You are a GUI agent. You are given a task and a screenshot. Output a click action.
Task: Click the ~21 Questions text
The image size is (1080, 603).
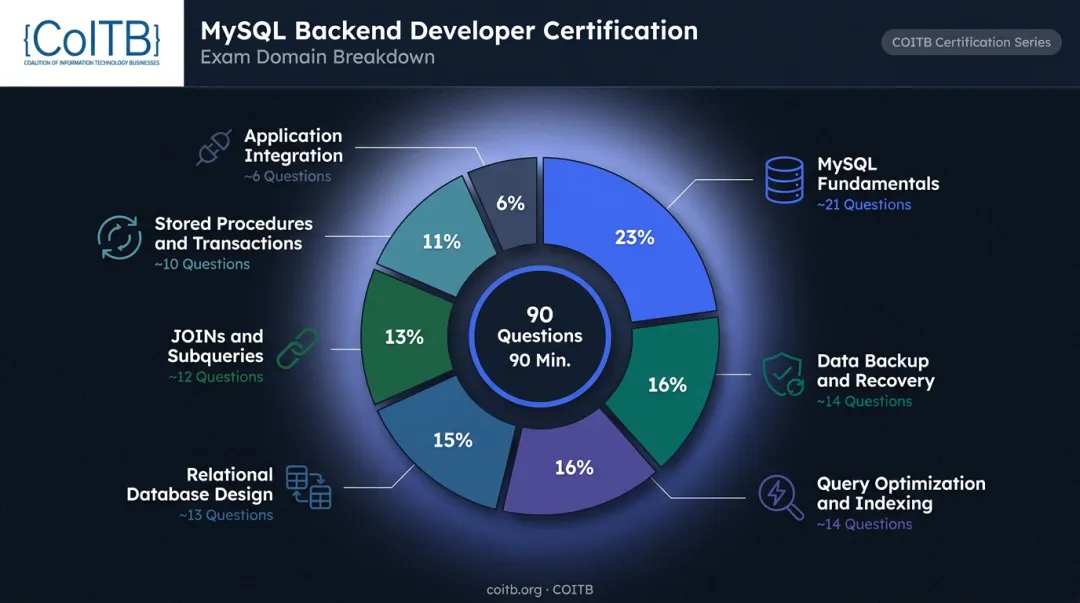(864, 205)
